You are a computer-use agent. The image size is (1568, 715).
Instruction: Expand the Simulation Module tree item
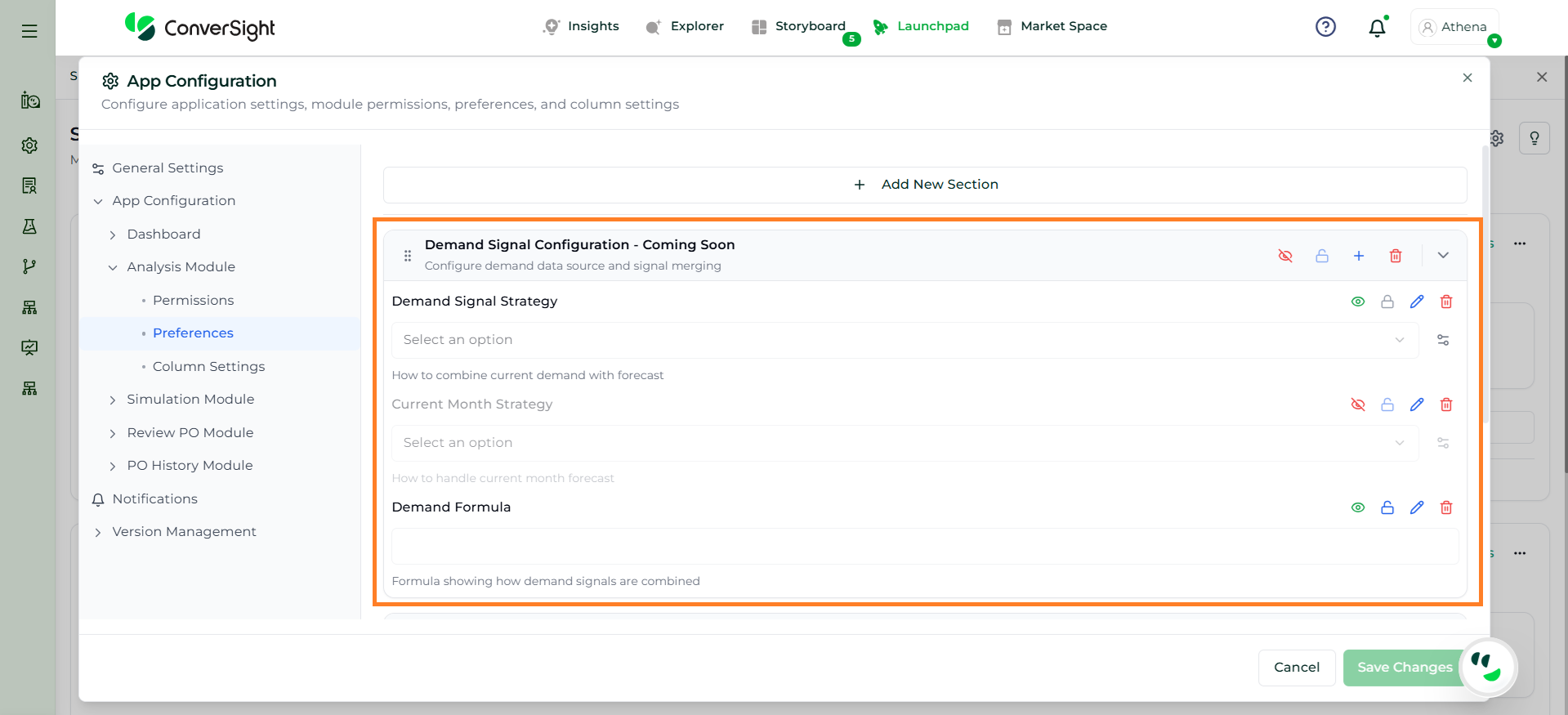tap(113, 400)
